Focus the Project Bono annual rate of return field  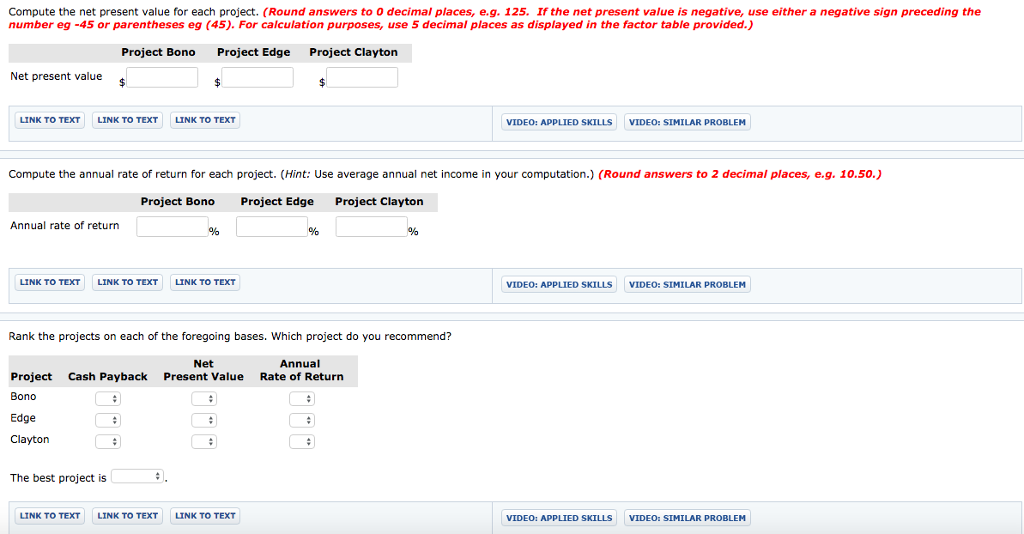click(172, 227)
